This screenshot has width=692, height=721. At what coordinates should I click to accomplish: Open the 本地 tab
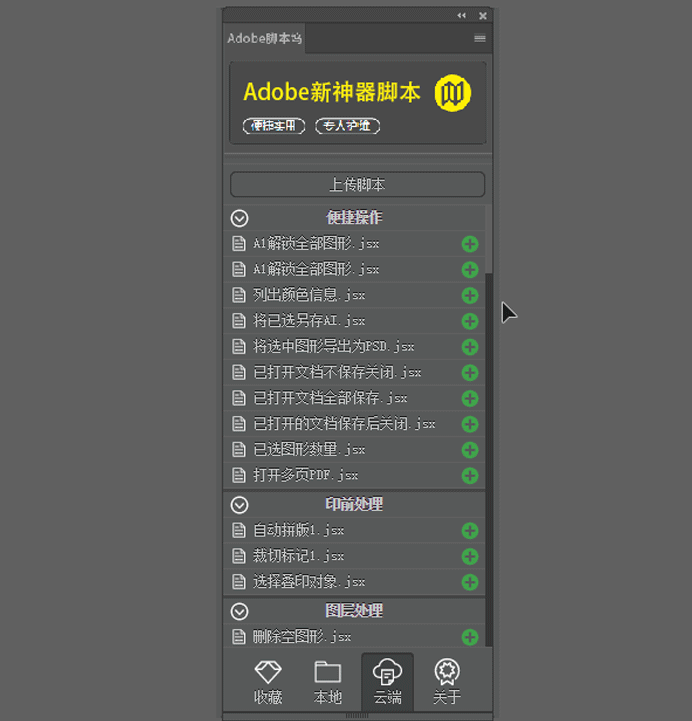328,682
